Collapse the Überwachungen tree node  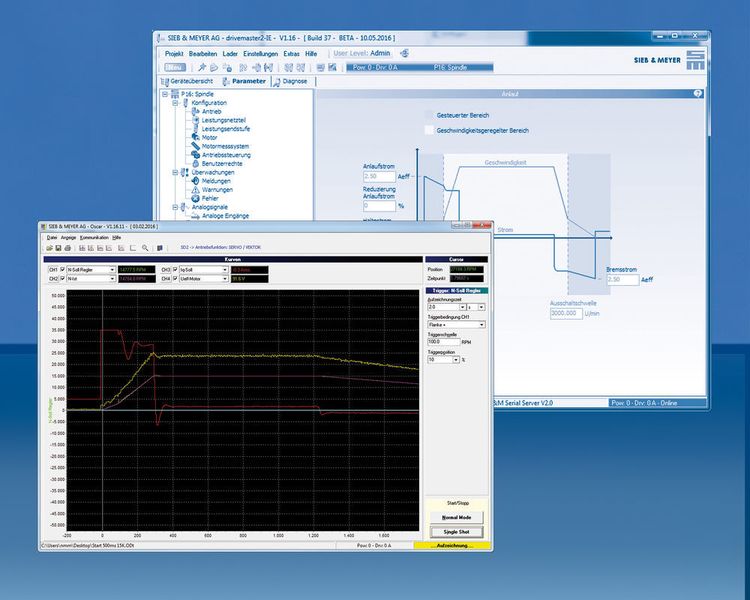[175, 172]
